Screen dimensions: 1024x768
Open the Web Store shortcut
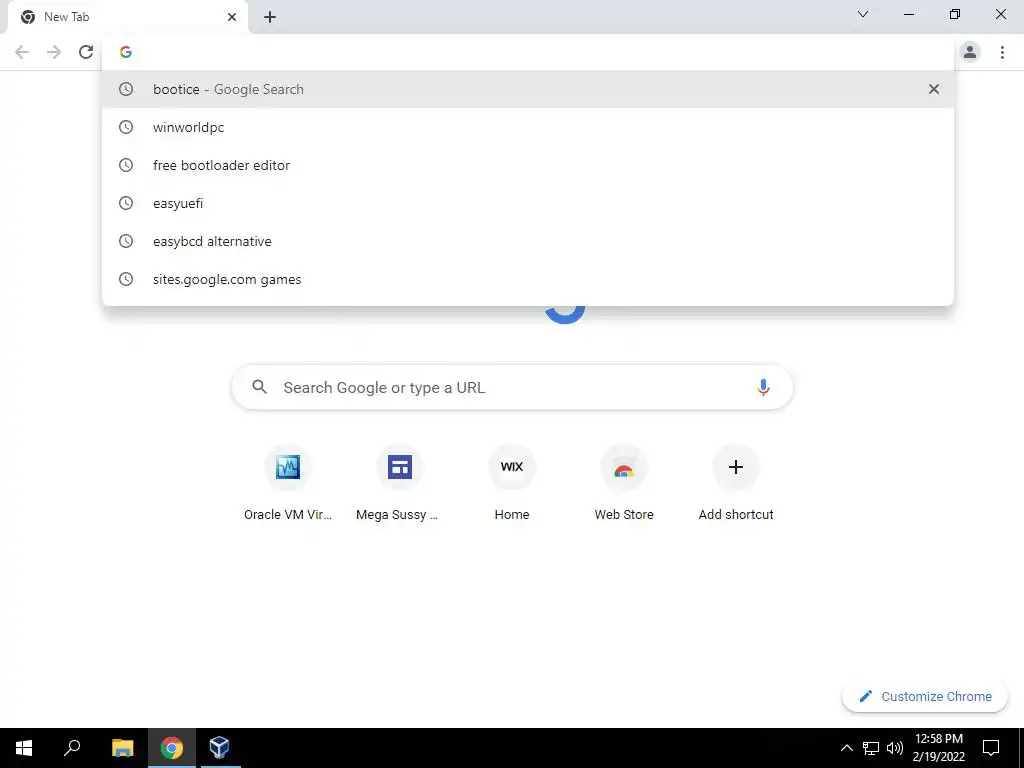click(x=624, y=484)
